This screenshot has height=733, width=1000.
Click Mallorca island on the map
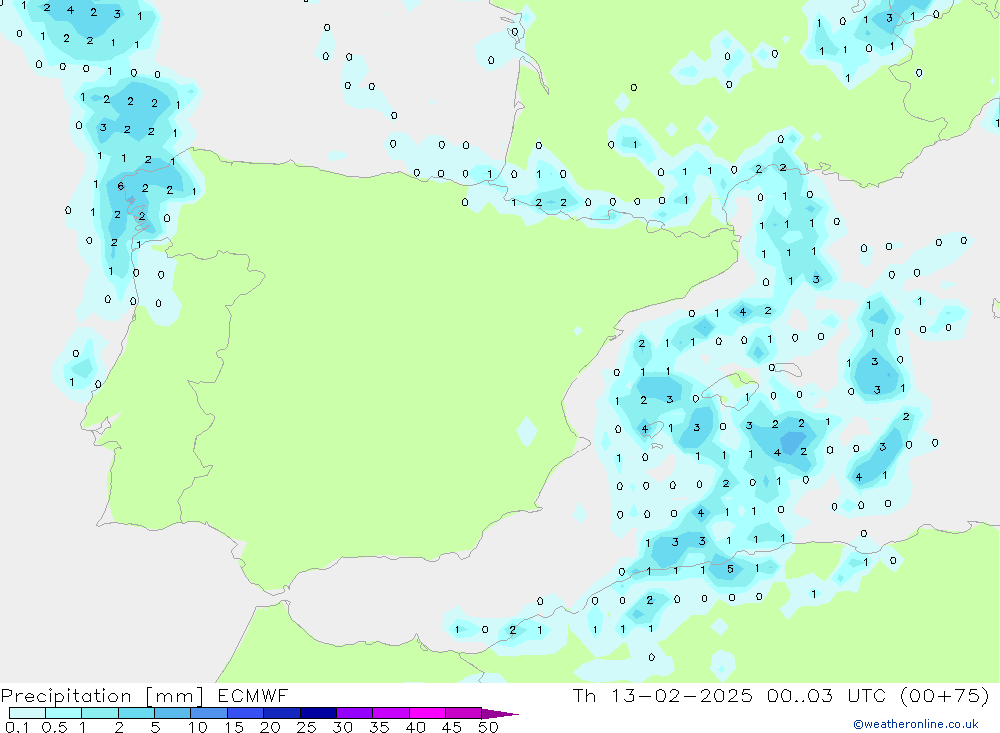pyautogui.click(x=741, y=380)
